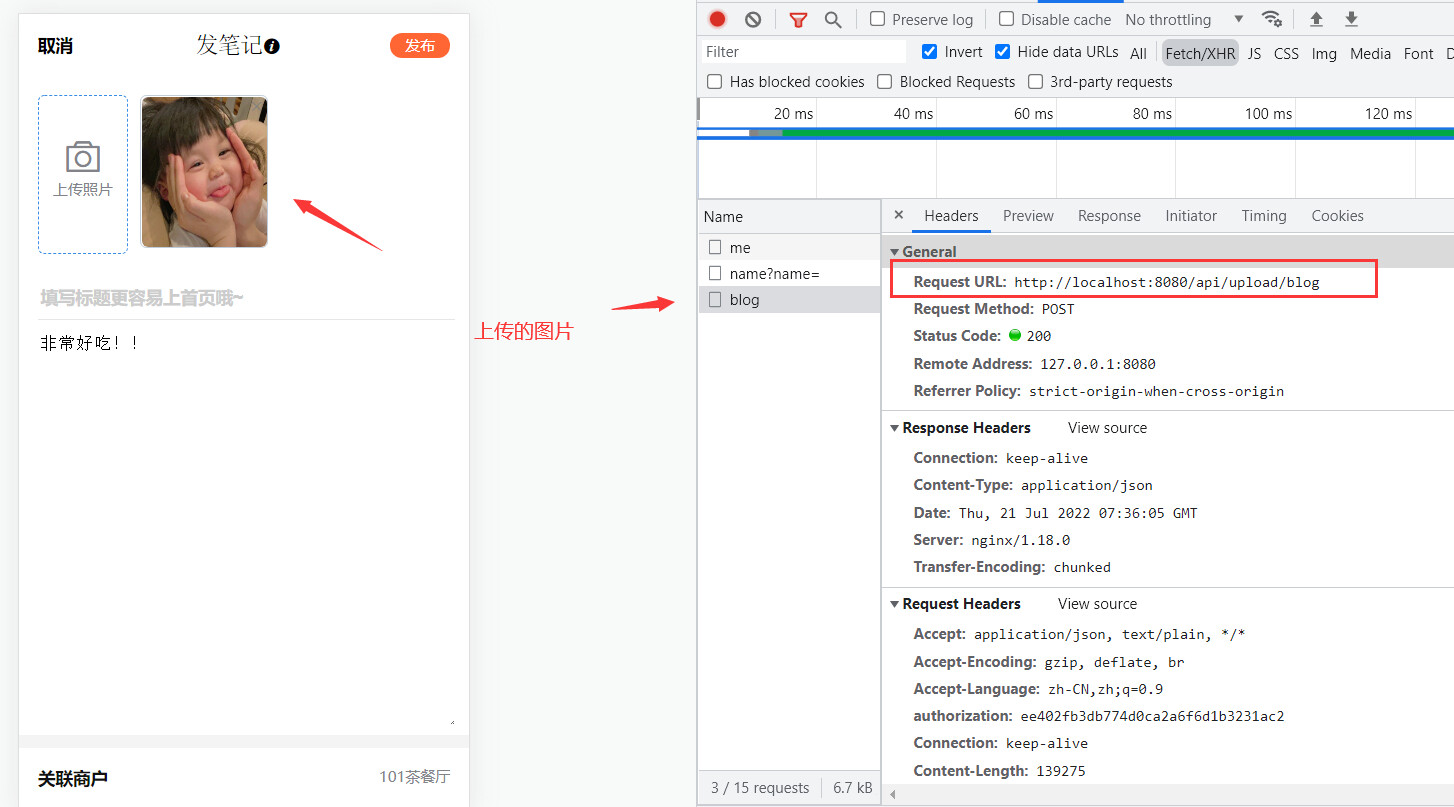Click the red record network log icon

coord(717,19)
